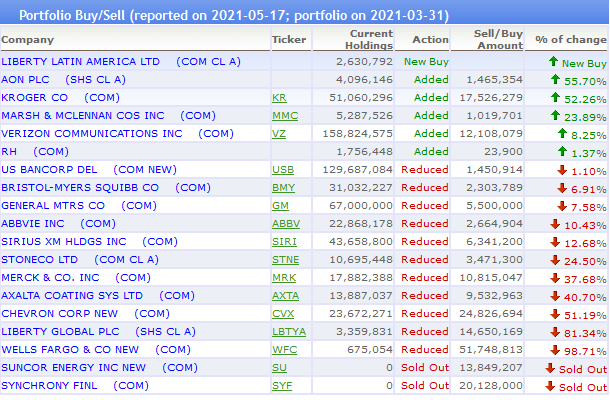Open LIBERTY LATIN AMERICA LTD company link
The height and width of the screenshot is (400, 610).
pos(81,61)
